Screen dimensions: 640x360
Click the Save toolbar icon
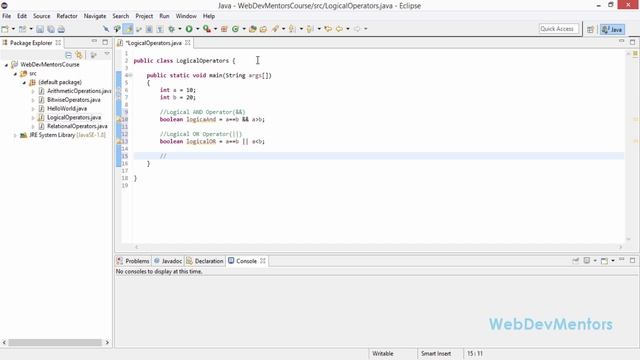(x=40, y=29)
